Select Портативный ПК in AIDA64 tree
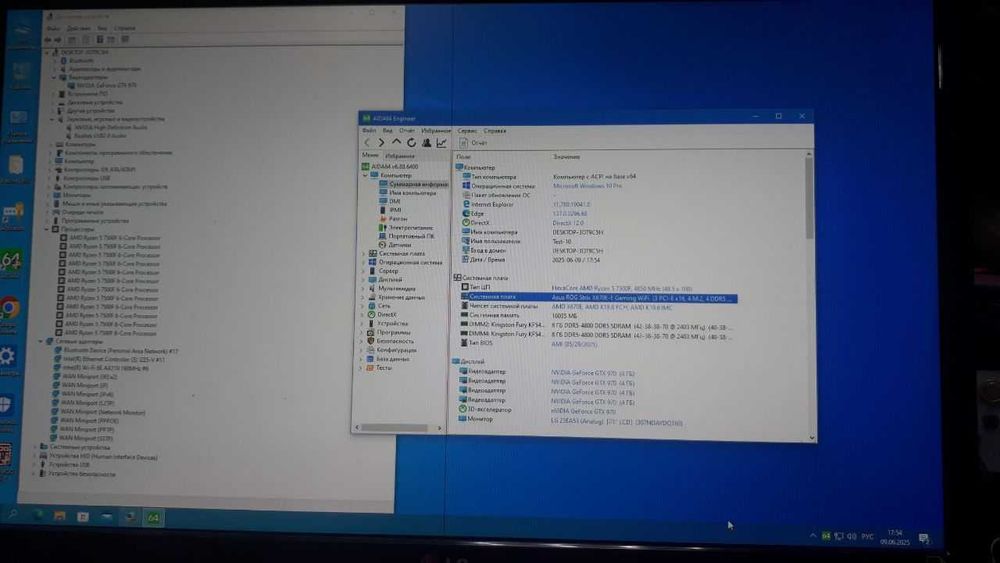This screenshot has width=1000, height=563. [406, 236]
